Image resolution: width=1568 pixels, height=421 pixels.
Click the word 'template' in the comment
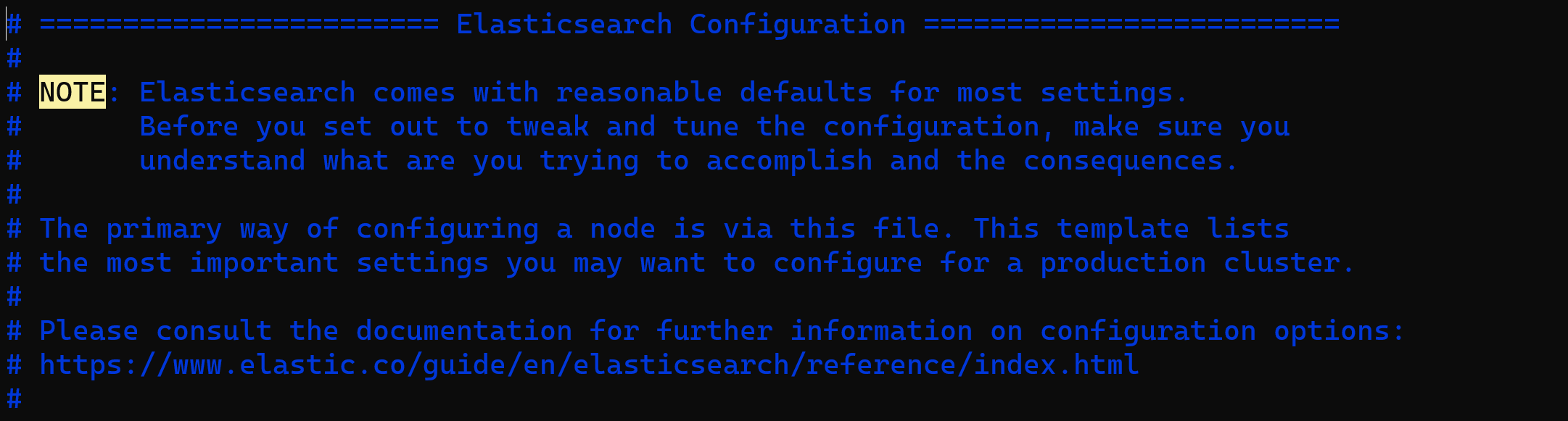1123,228
